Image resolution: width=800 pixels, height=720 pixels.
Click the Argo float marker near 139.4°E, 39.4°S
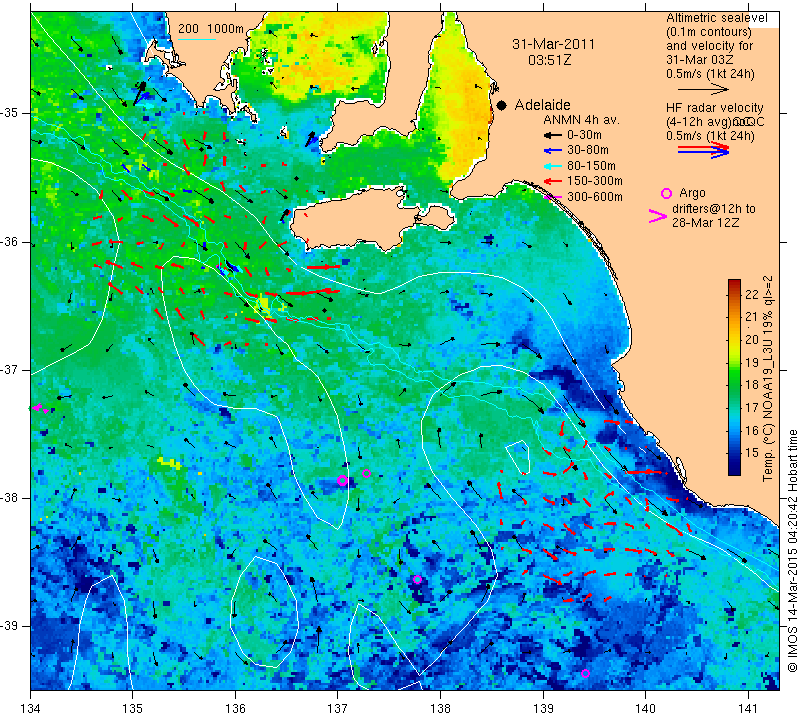click(x=585, y=673)
